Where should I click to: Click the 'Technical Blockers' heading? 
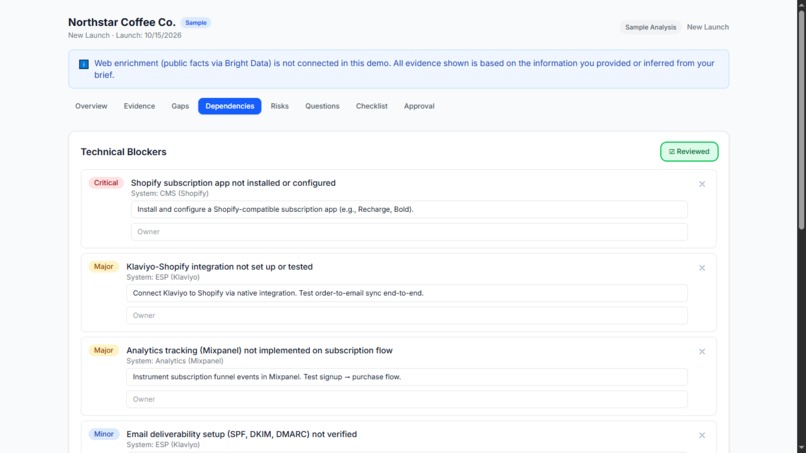[x=123, y=152]
